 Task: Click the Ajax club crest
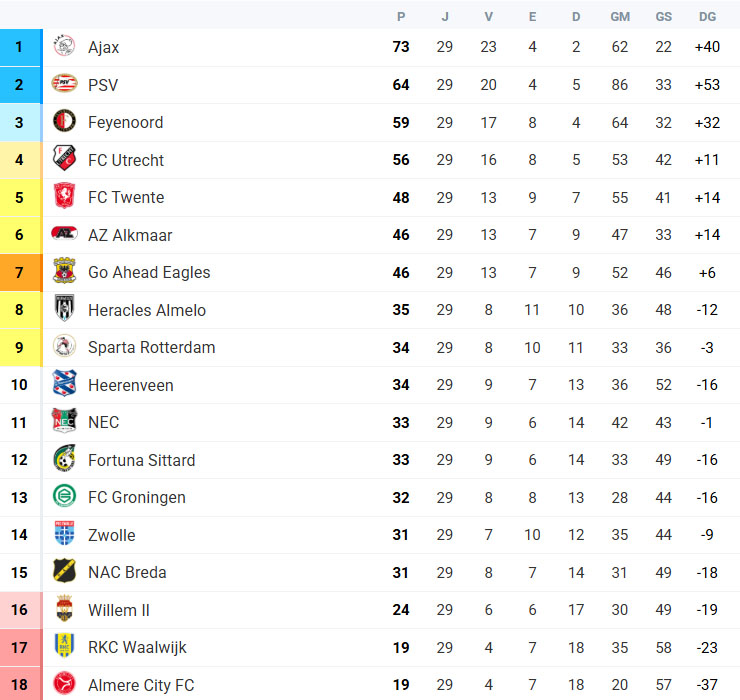click(x=64, y=46)
